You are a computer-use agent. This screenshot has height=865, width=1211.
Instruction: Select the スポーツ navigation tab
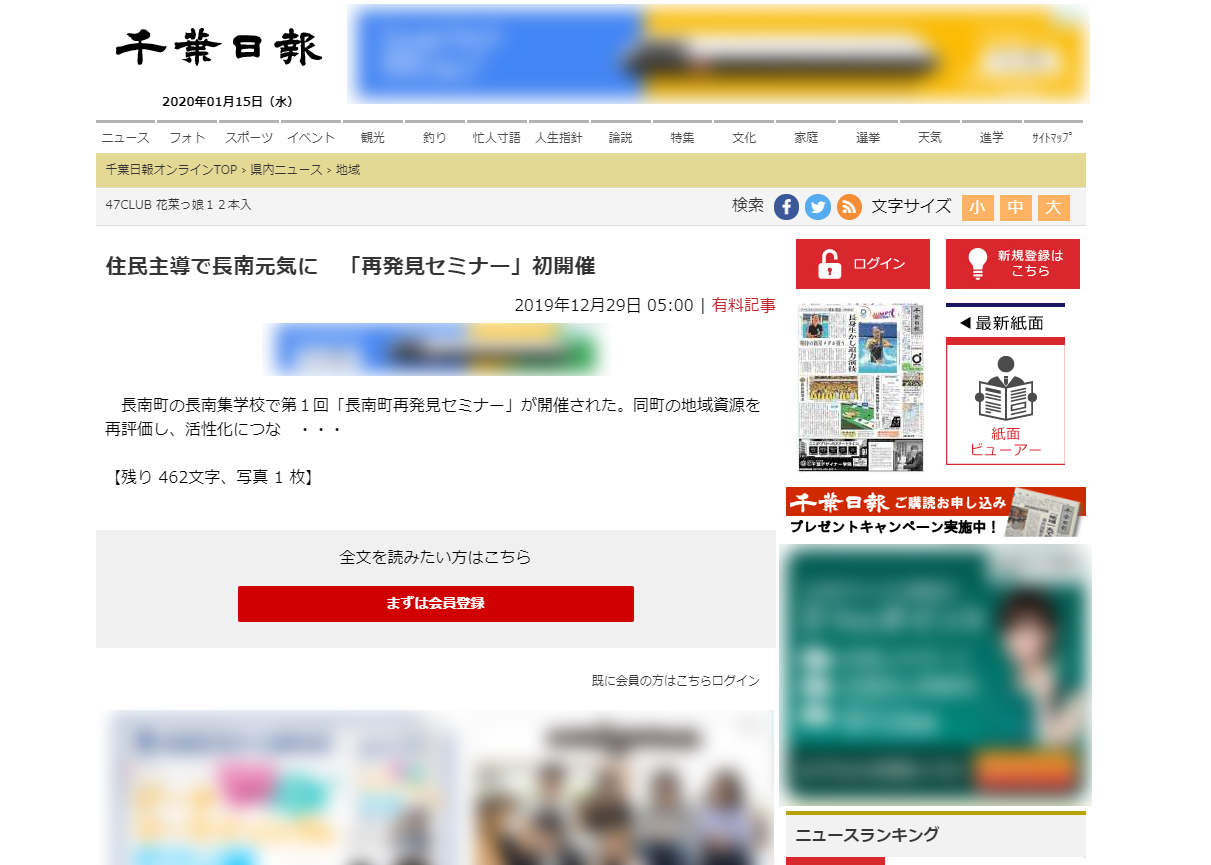point(249,138)
